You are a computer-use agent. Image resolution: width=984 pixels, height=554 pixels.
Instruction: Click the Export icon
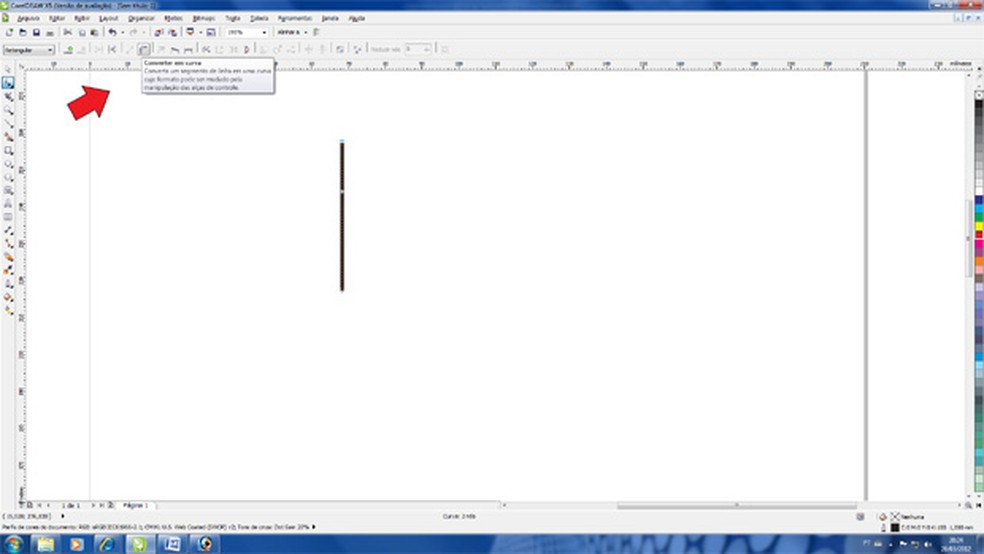tap(172, 32)
